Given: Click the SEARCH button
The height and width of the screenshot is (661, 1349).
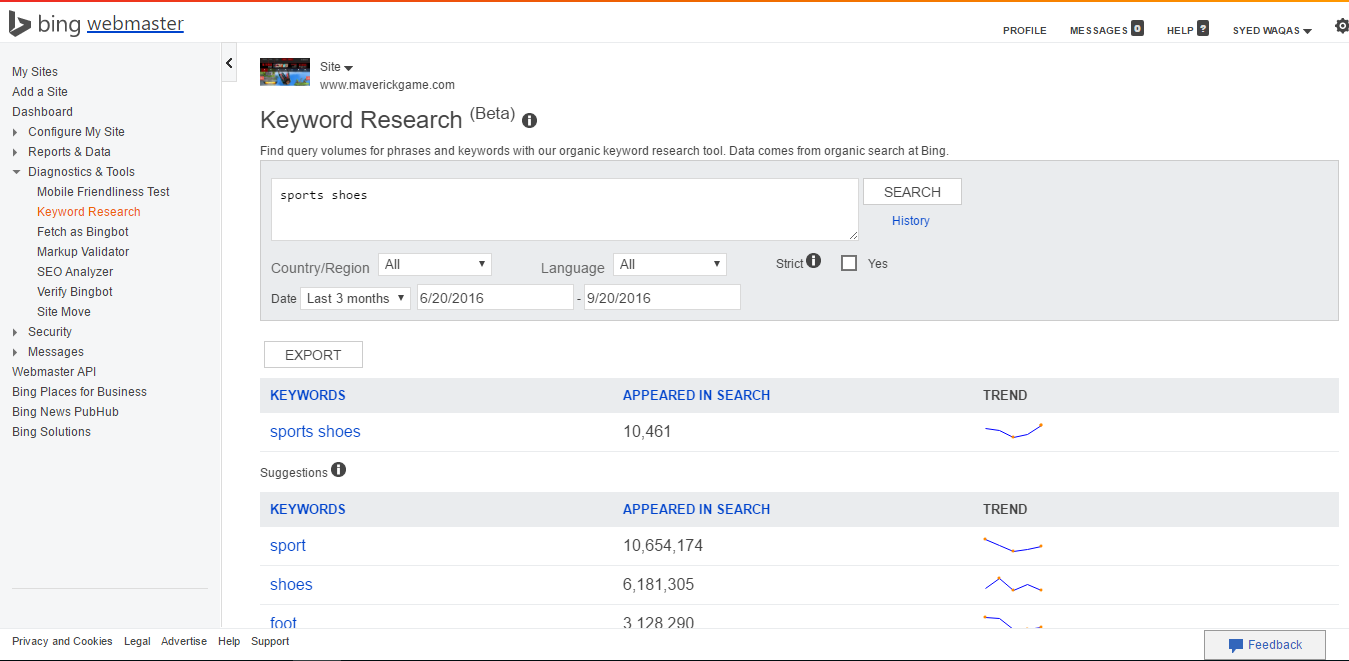Looking at the screenshot, I should tap(912, 192).
